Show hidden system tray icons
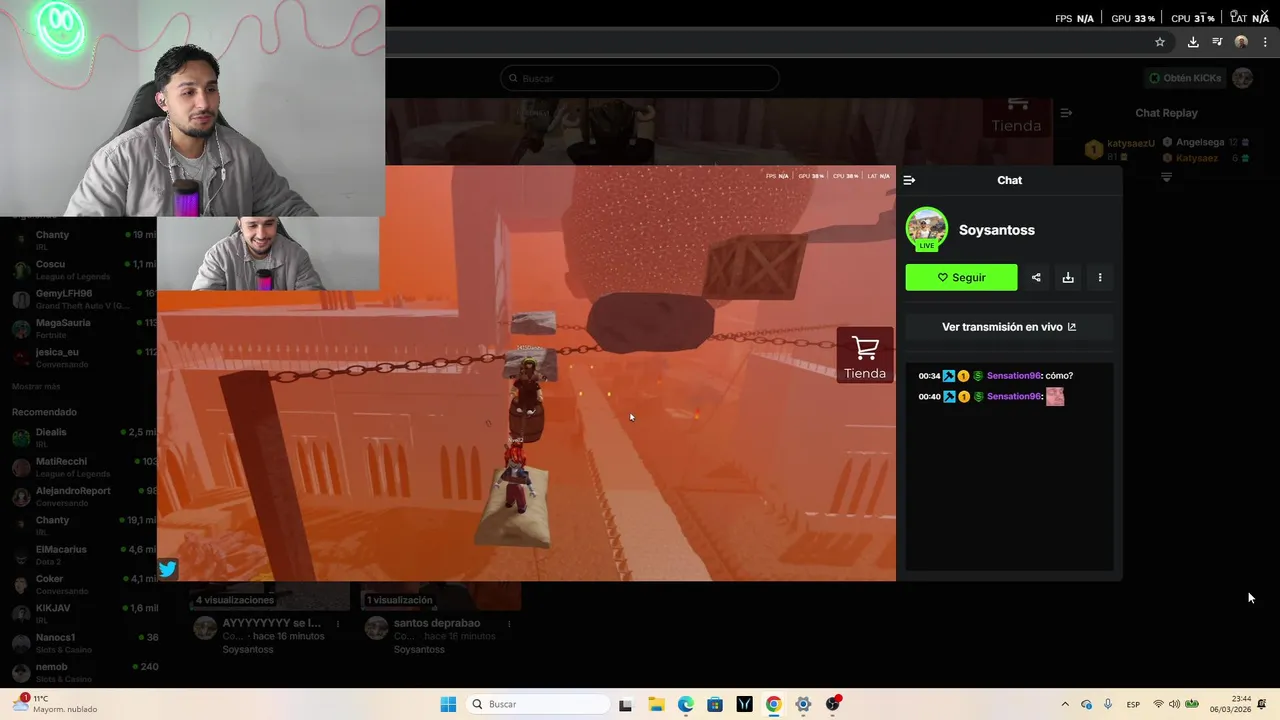 click(x=1064, y=704)
